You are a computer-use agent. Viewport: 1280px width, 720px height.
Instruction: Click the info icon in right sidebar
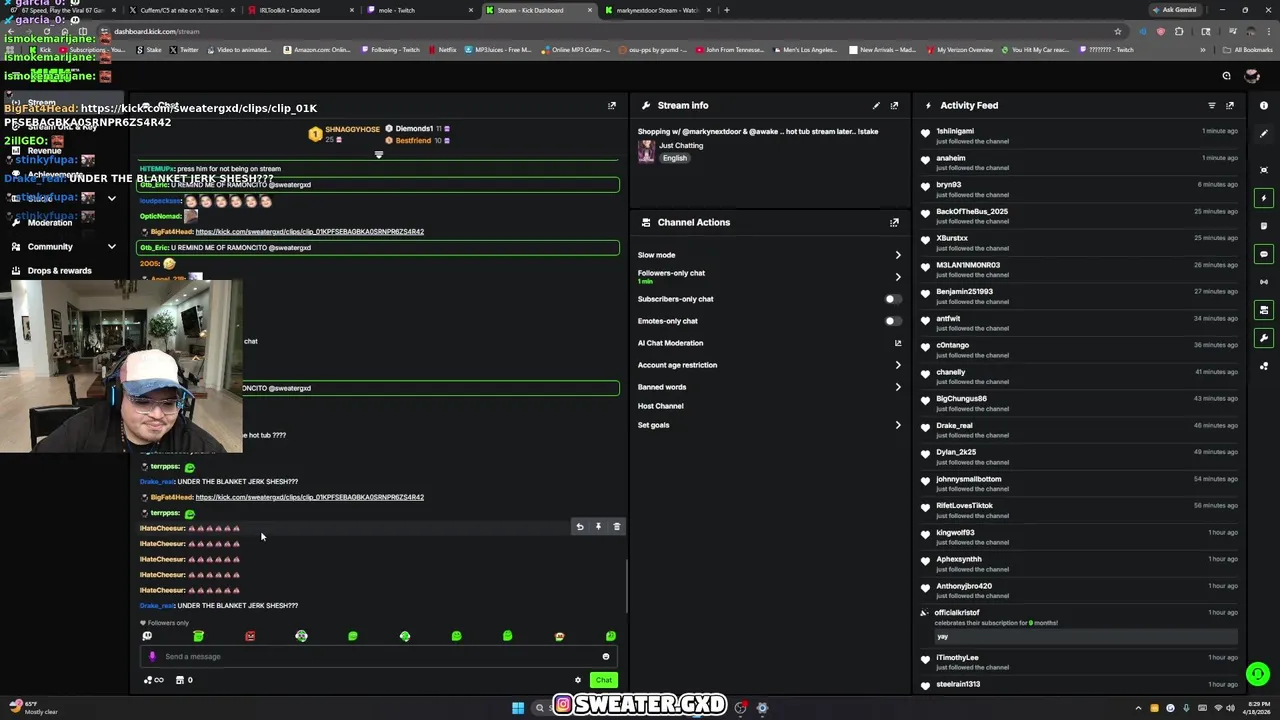coord(1264,105)
